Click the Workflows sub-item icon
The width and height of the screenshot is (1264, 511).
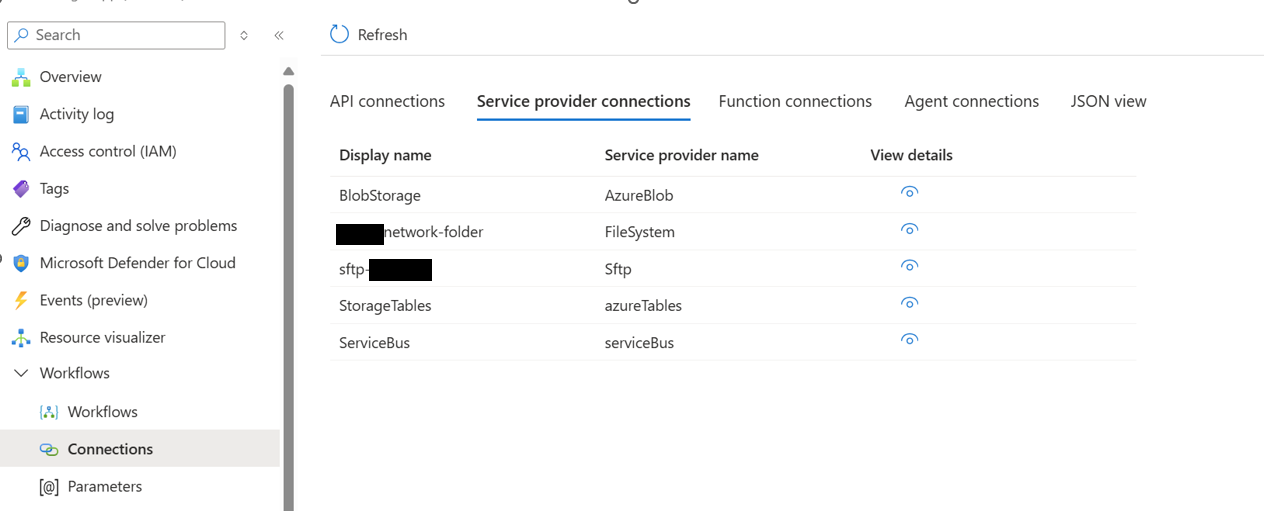pyautogui.click(x=49, y=412)
